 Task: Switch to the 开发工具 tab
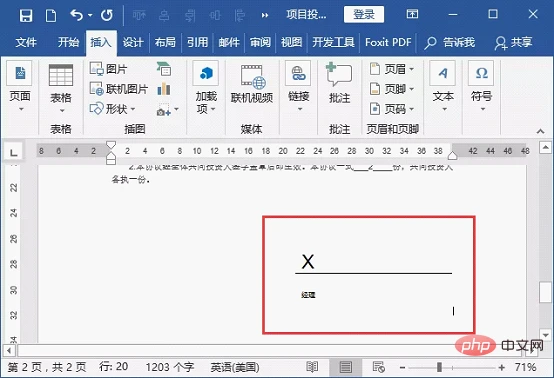333,42
